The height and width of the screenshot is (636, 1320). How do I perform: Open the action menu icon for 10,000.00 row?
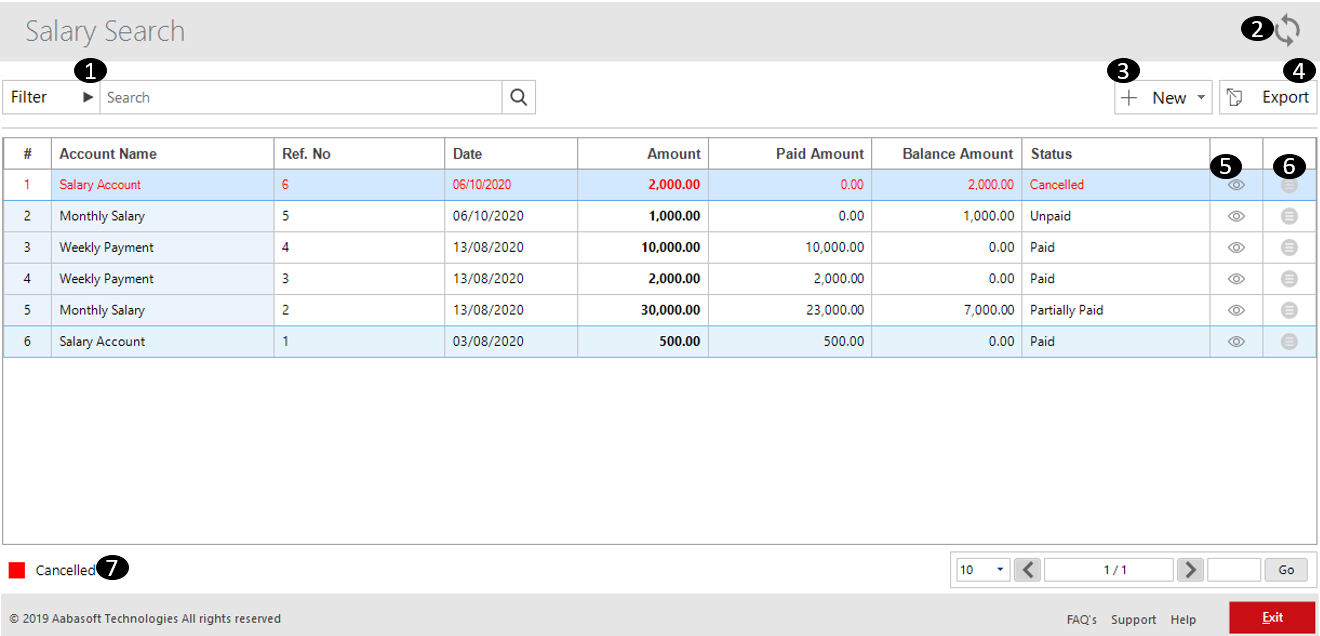(x=1289, y=247)
